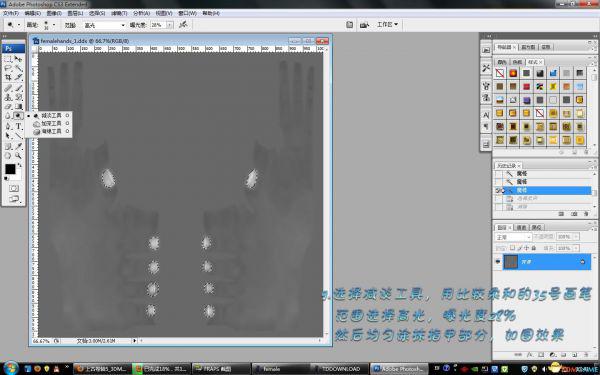
Task: Hide the Background layer with eye icon
Action: click(498, 262)
